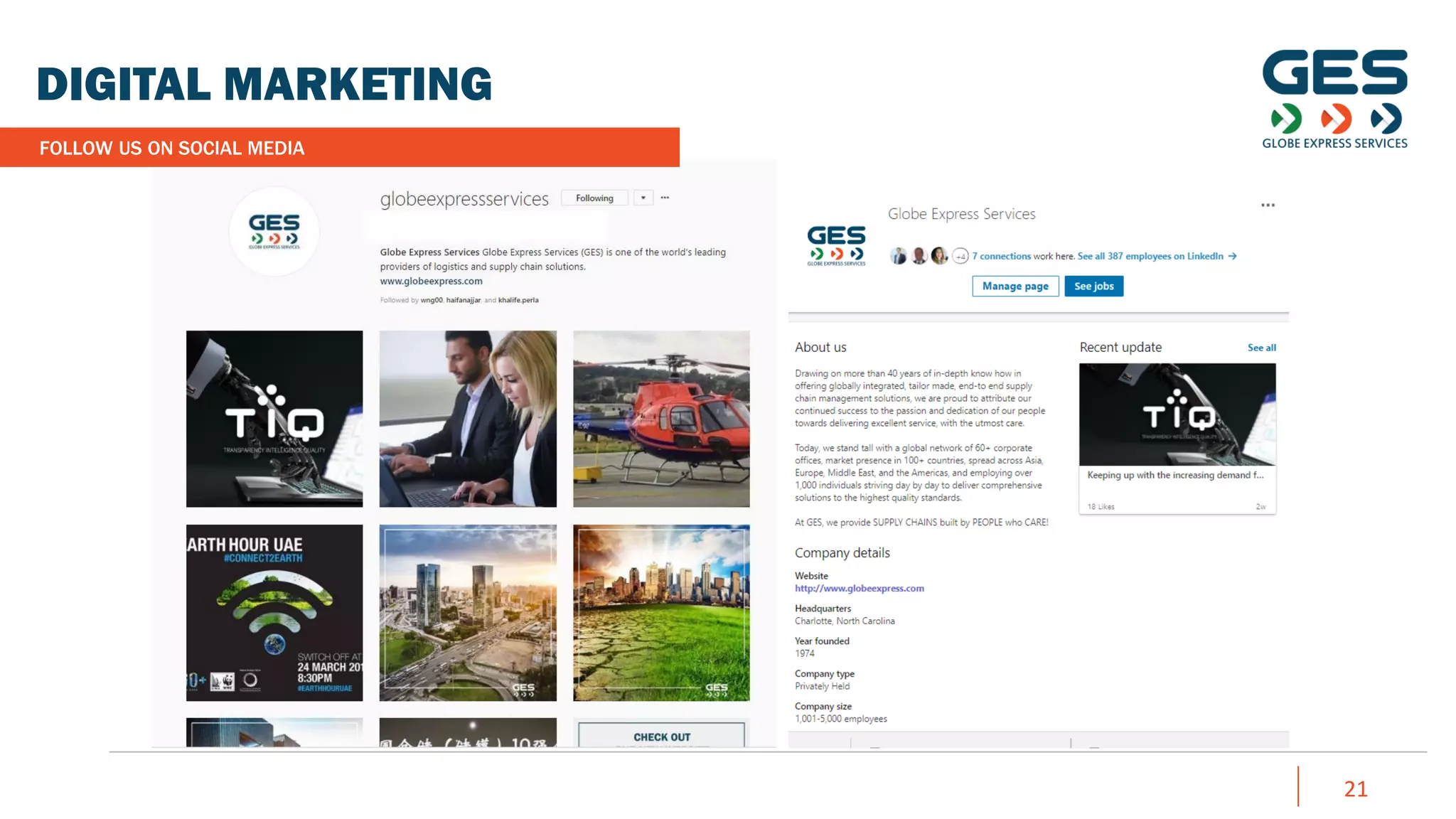Click the 1974 year founded value
Viewport: 1456px width, 819px height.
click(805, 654)
